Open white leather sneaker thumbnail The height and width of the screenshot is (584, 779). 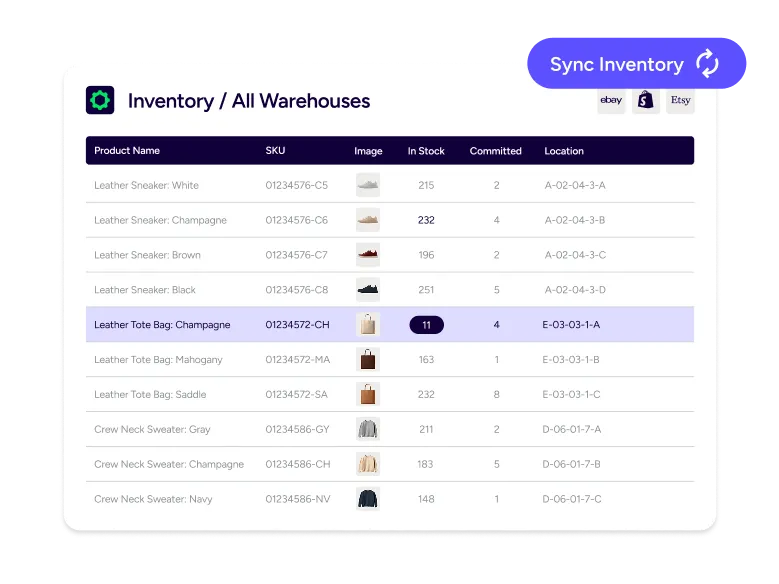[x=368, y=185]
